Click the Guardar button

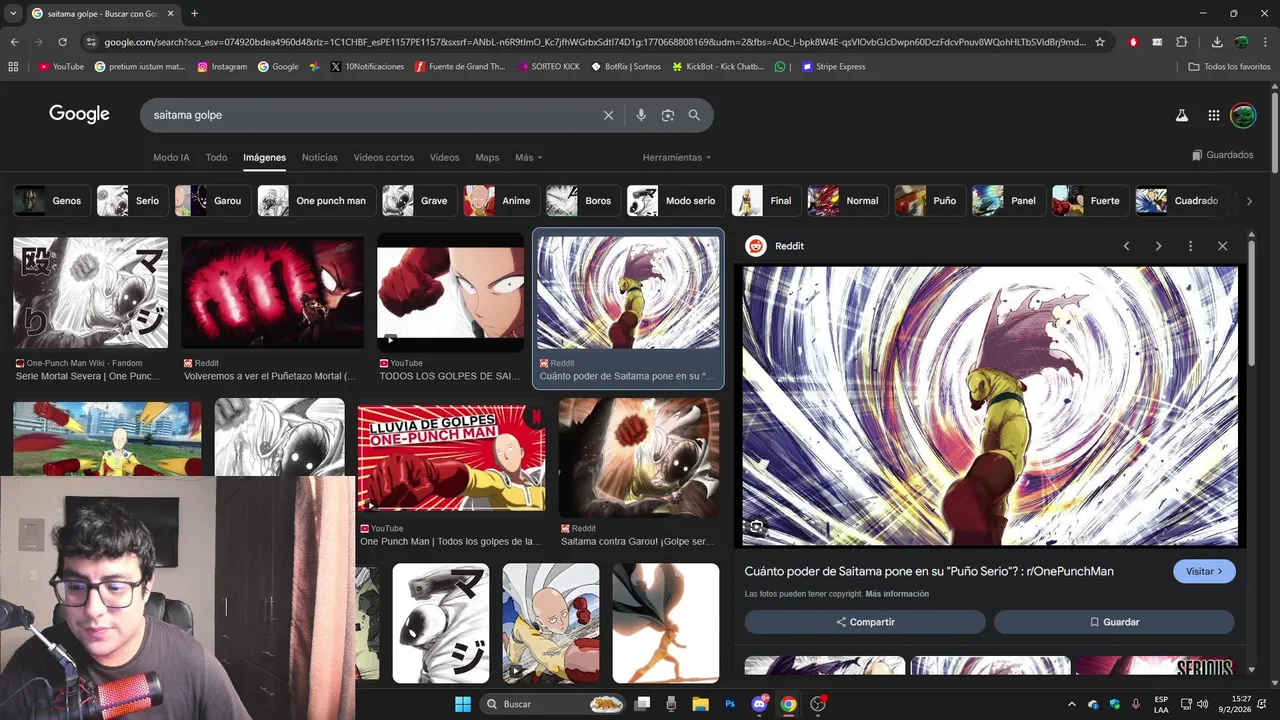pos(1114,622)
